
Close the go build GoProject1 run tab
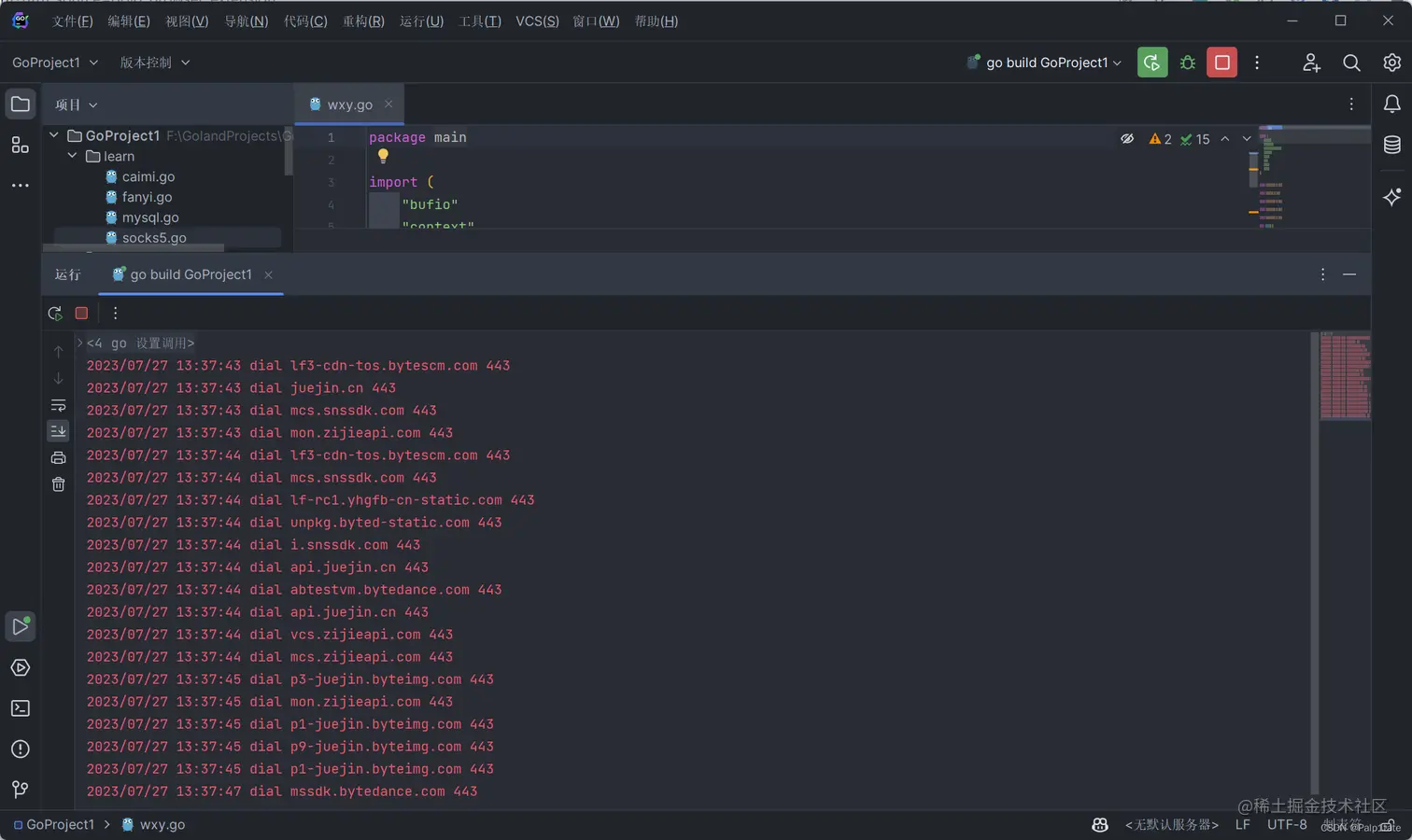point(268,274)
